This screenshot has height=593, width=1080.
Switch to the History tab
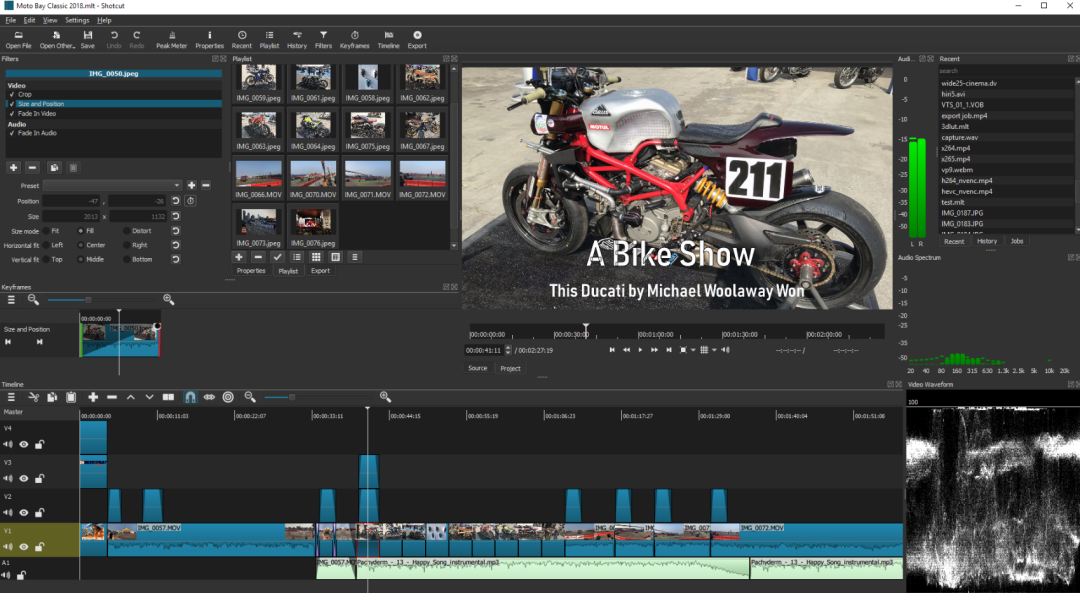click(x=986, y=242)
